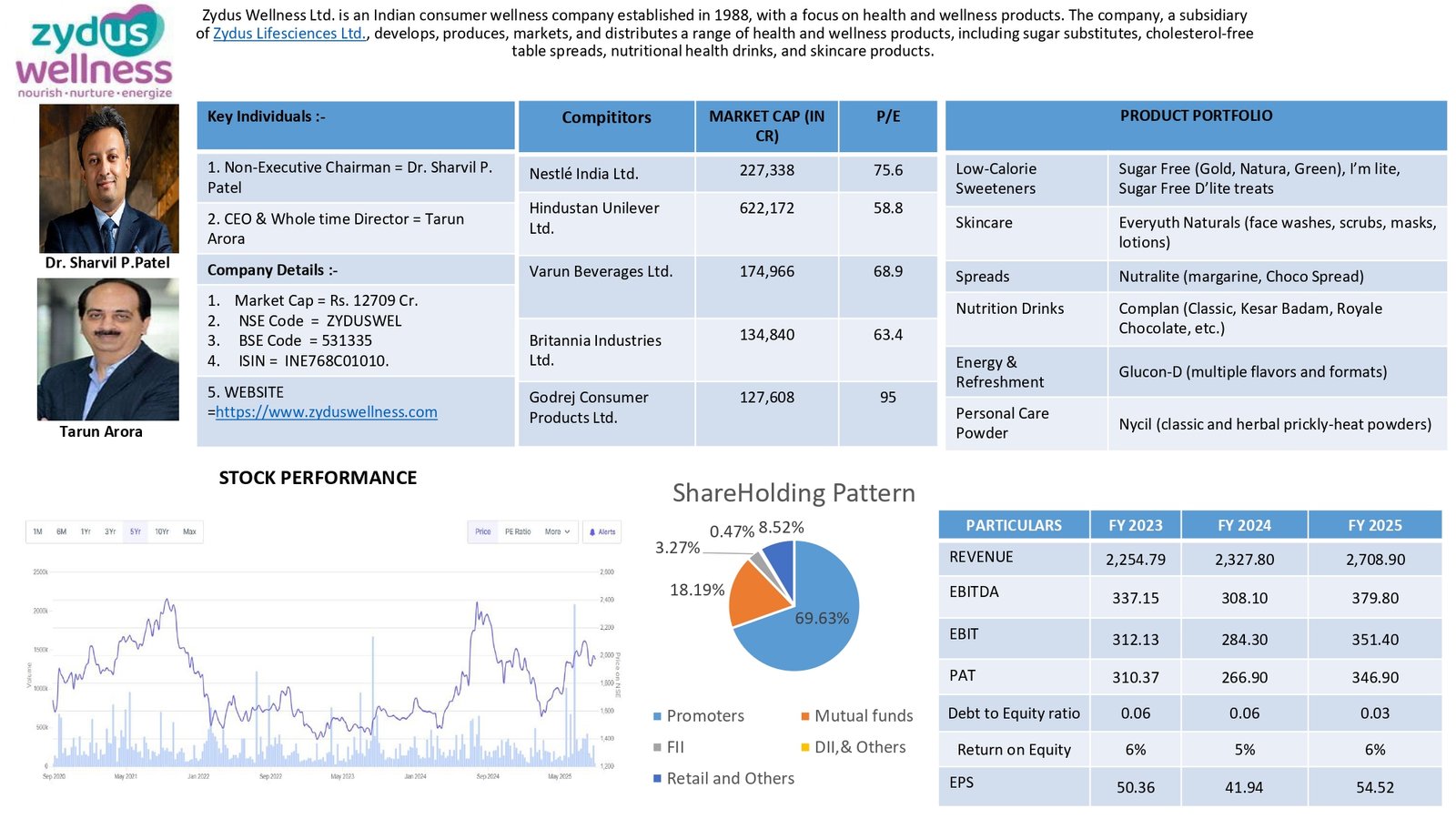The image size is (1456, 819).
Task: Click the 'MARKET CAP (IN CR)' header
Action: [766, 126]
